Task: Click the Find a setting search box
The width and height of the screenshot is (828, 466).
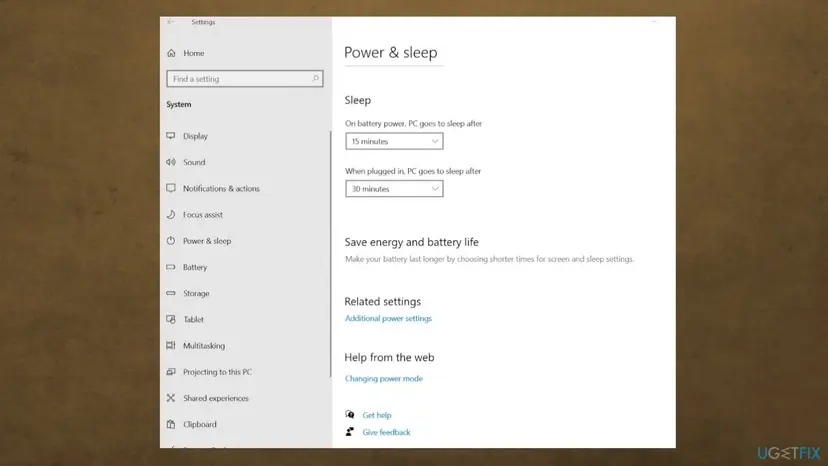Action: pyautogui.click(x=244, y=79)
